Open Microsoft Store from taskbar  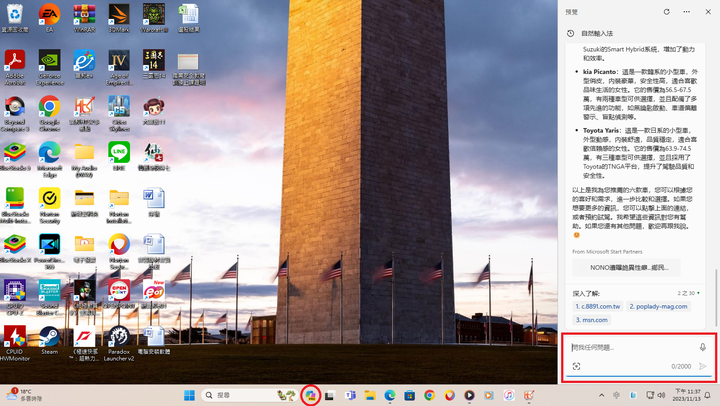point(410,395)
